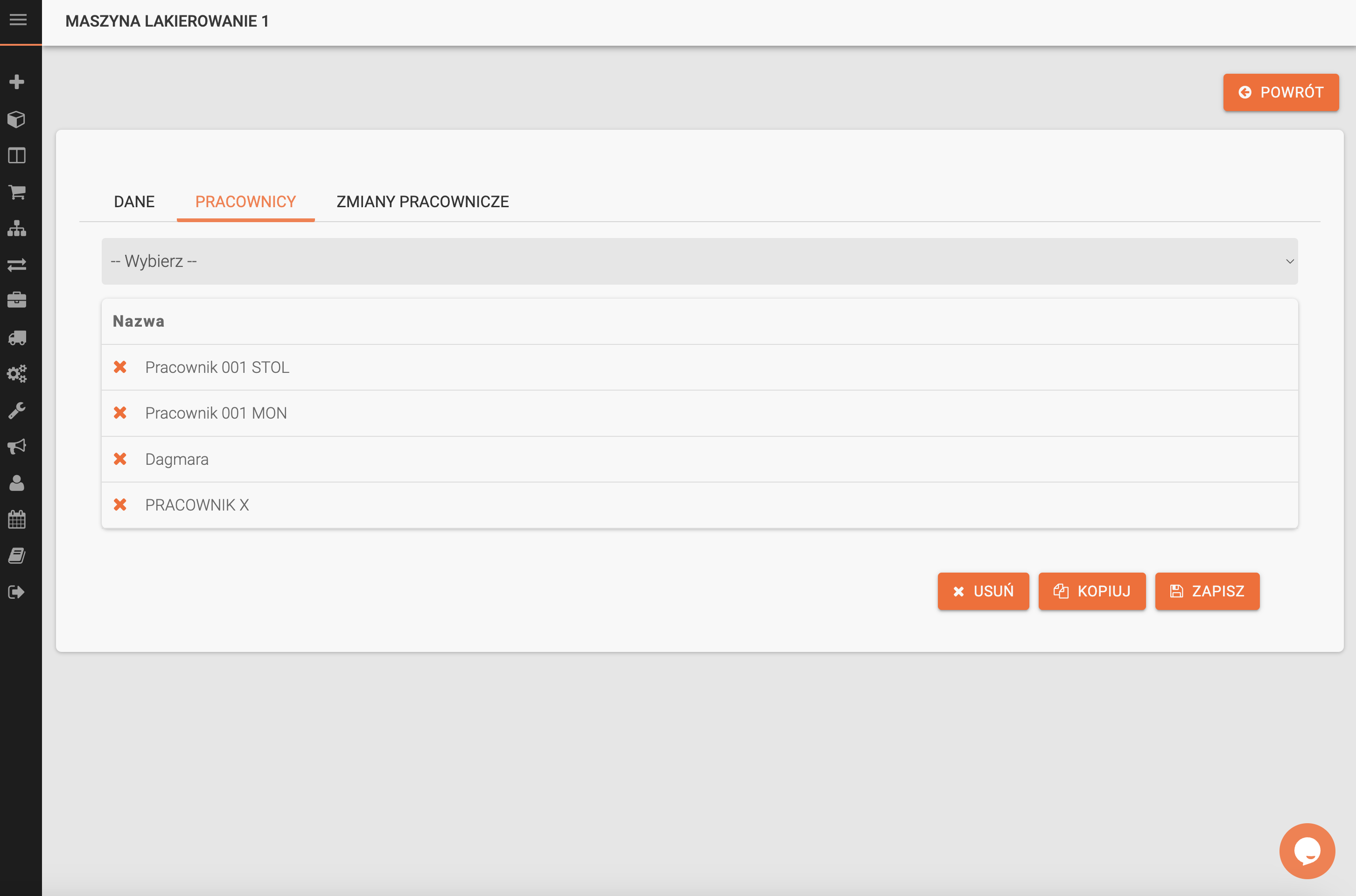This screenshot has height=896, width=1356.
Task: Open the chat bubble widget
Action: coord(1307,851)
